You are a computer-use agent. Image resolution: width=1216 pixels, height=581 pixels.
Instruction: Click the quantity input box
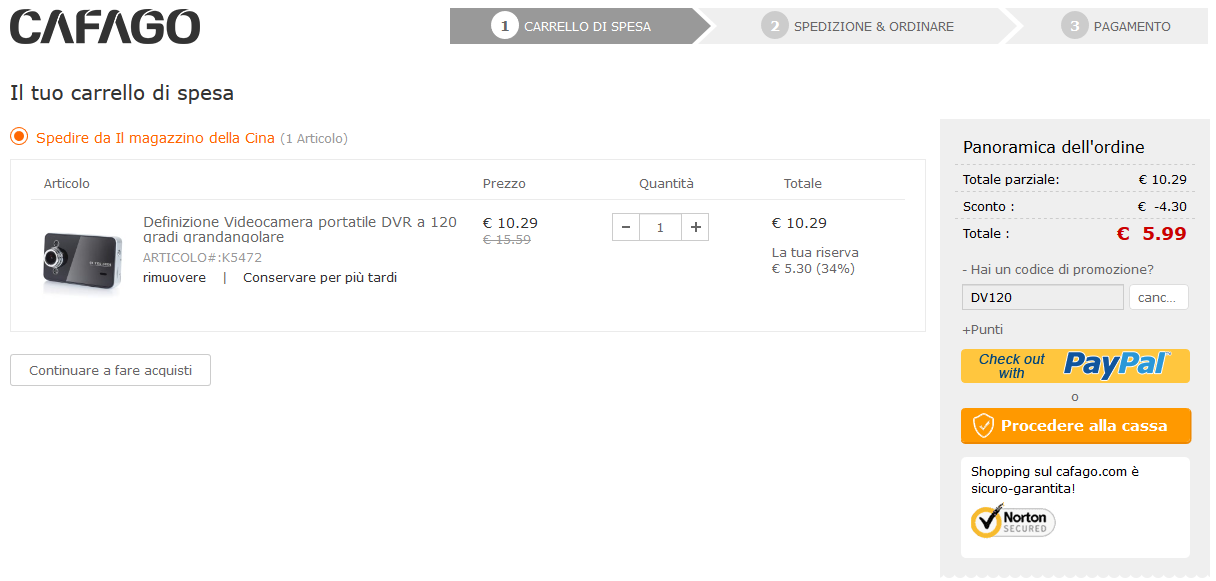point(661,227)
